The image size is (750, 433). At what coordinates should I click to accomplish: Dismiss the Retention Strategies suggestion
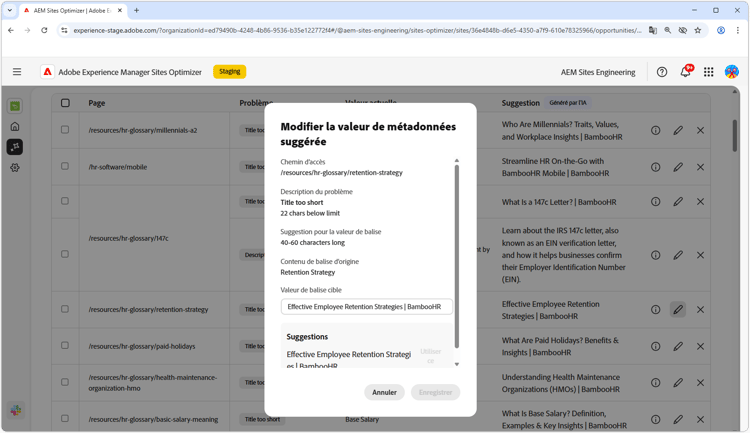coord(700,310)
